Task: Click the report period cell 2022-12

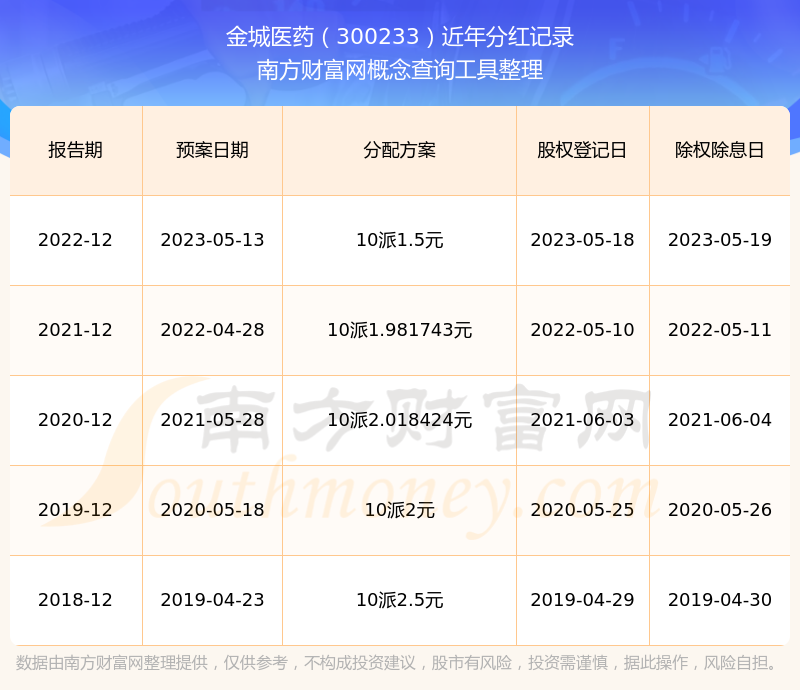Action: pyautogui.click(x=76, y=240)
